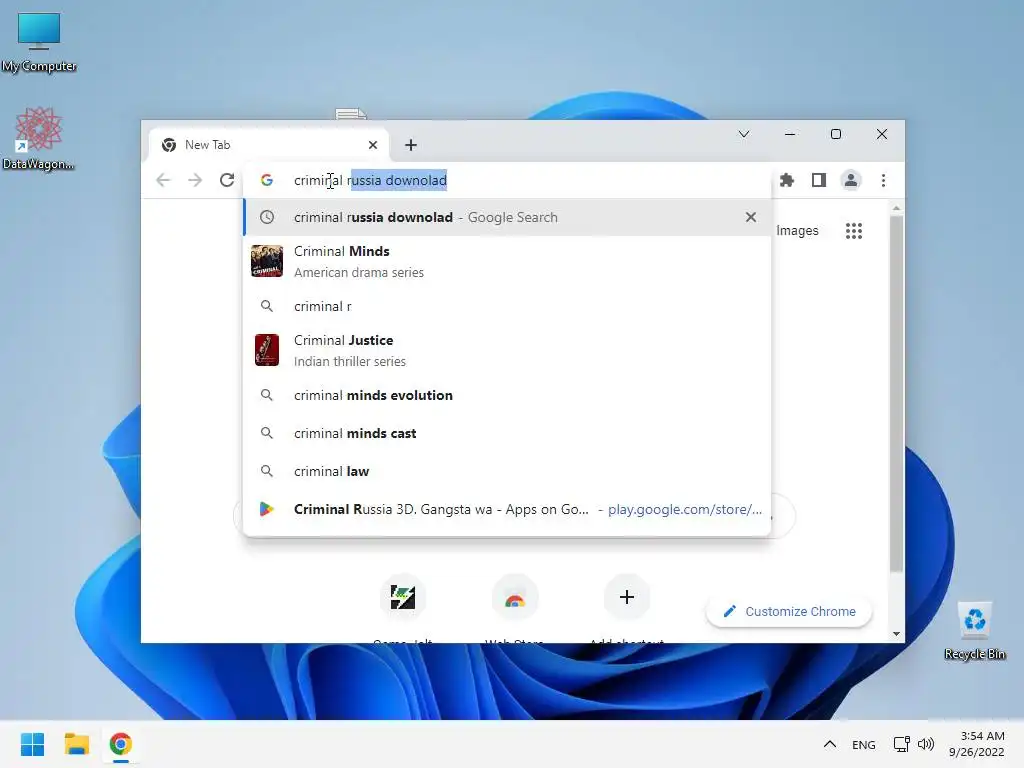Viewport: 1024px width, 768px height.
Task: Click the Play Store icon in suggestions
Action: point(266,509)
